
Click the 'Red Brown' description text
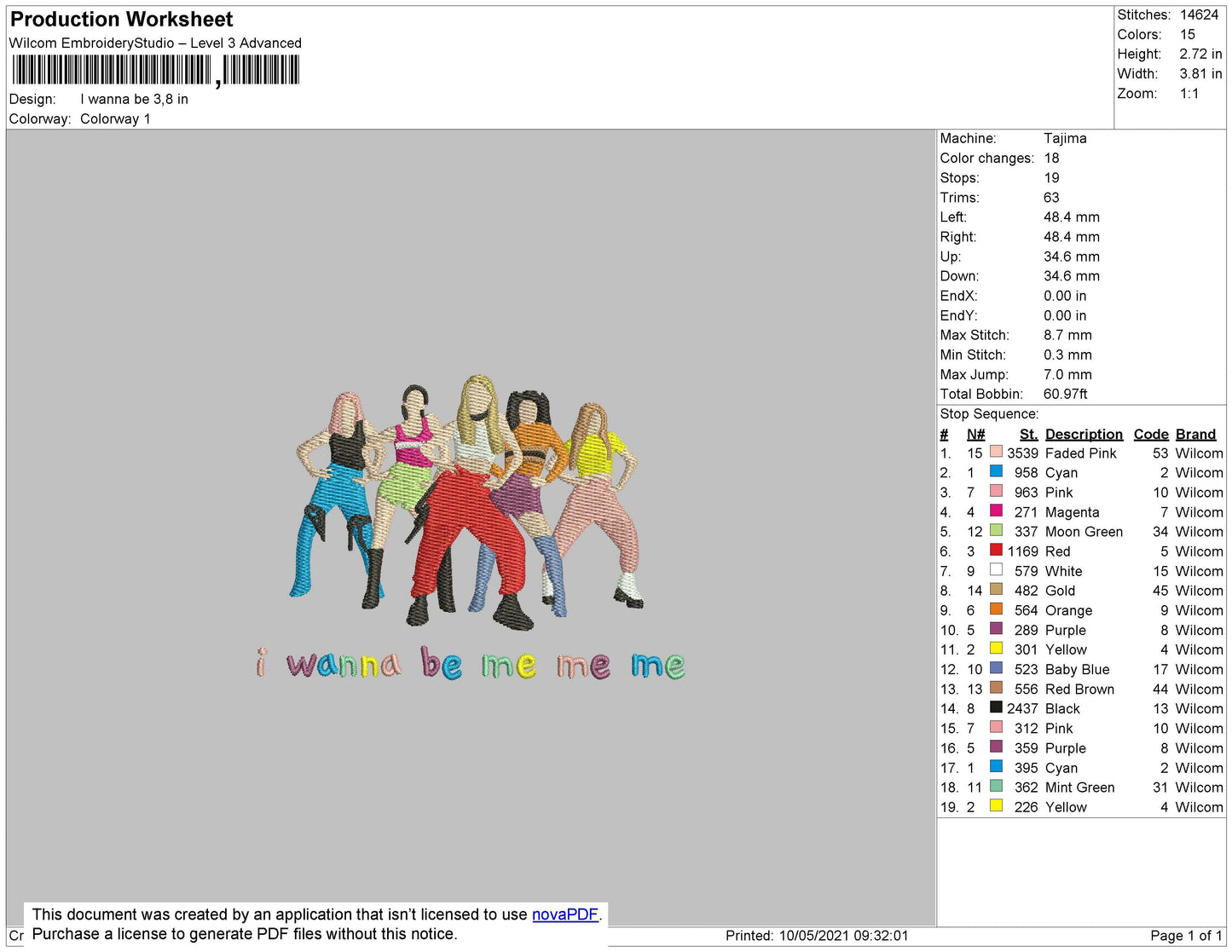coord(1079,689)
